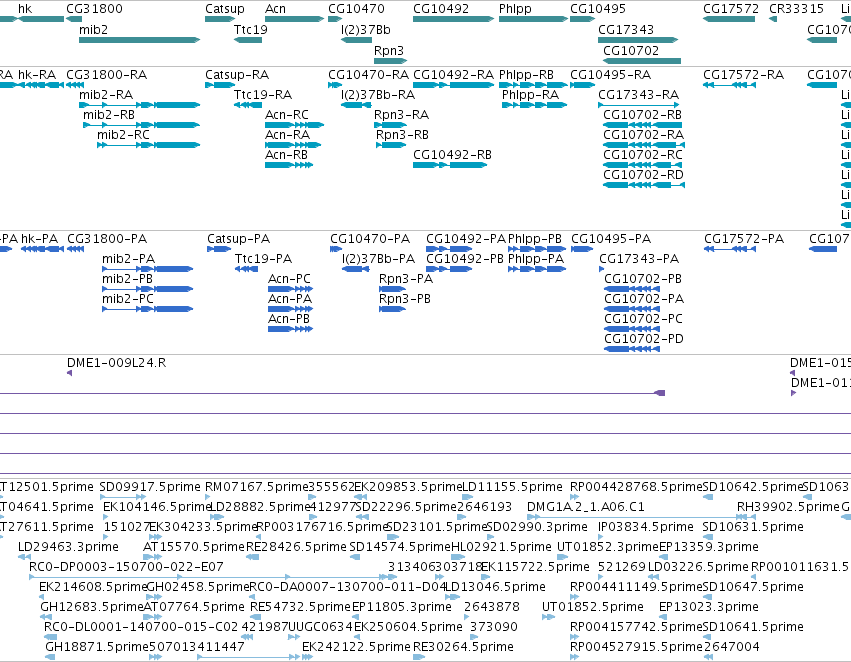The image size is (851, 662).
Task: Click the Phlpp-PB protein label
Action: [535, 239]
